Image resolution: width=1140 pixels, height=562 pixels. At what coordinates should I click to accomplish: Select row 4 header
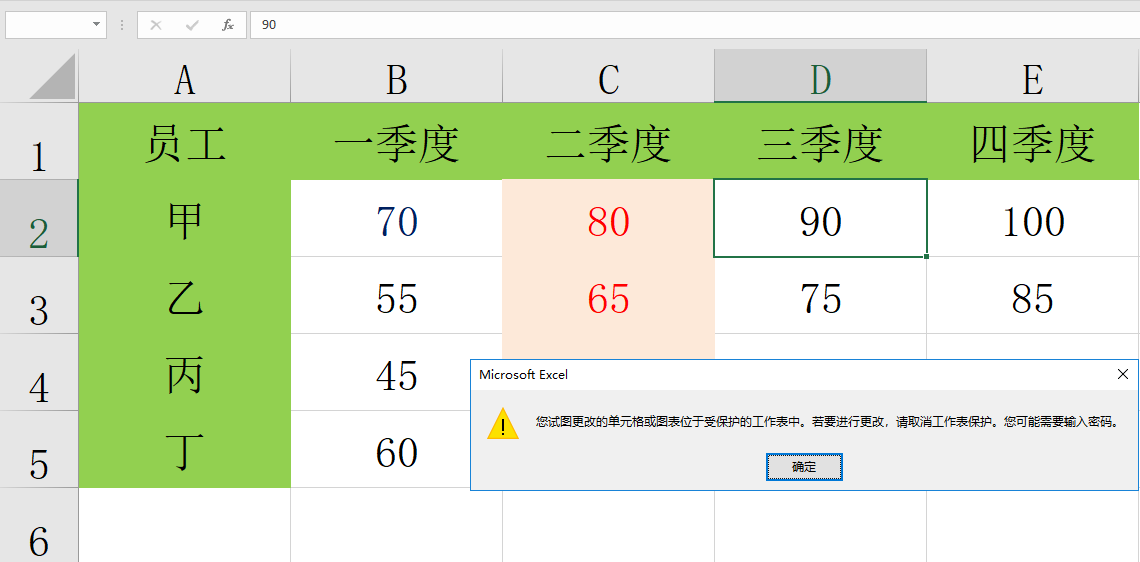39,372
